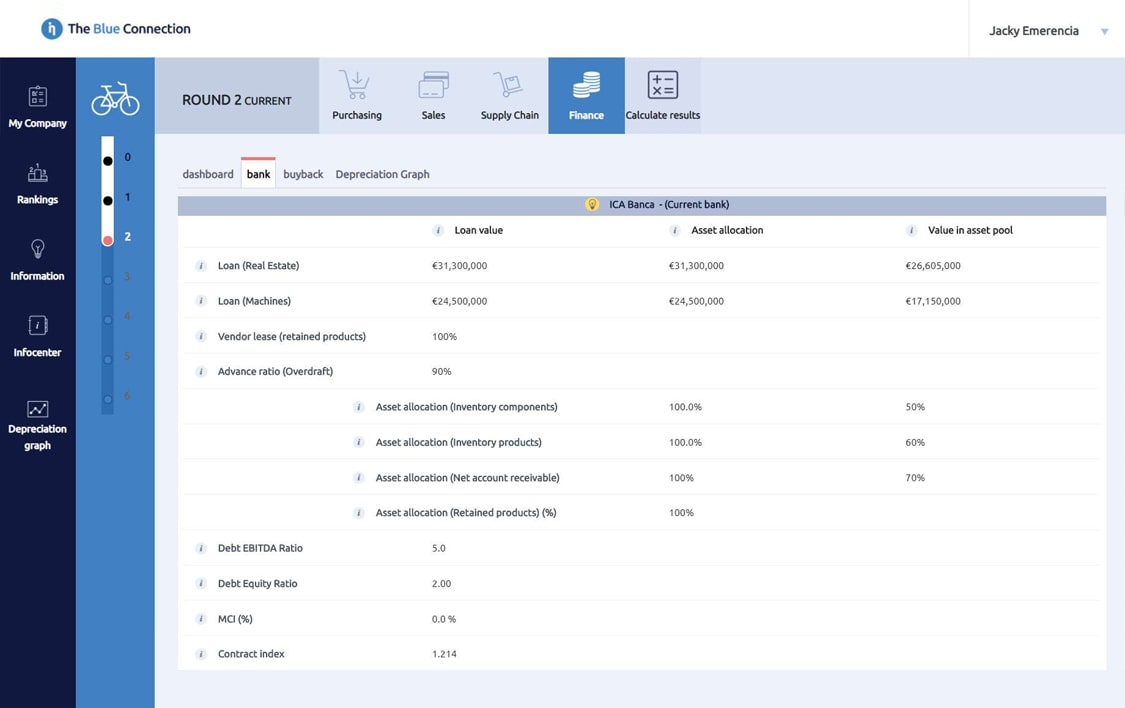This screenshot has height=708, width=1125.
Task: Select current round 2 marker on timeline
Action: [x=108, y=240]
